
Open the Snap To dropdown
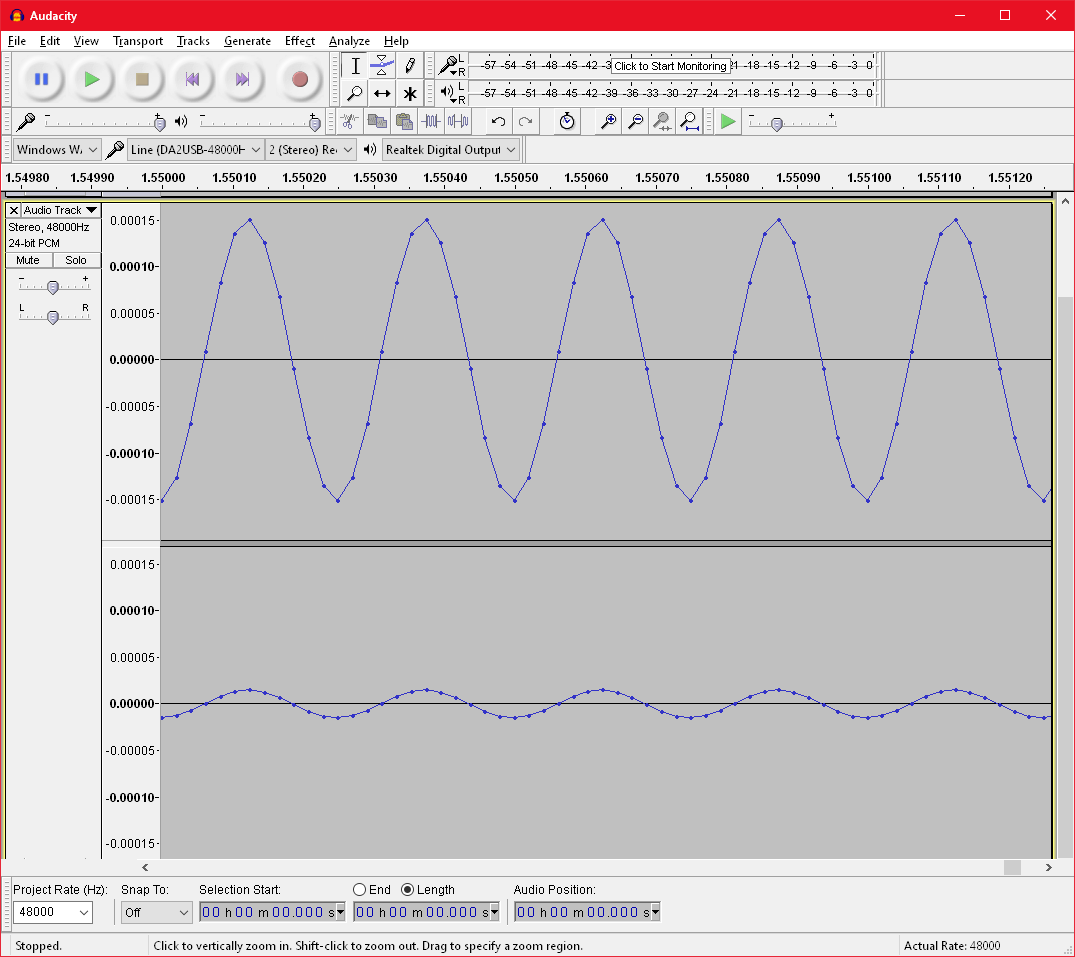(156, 912)
